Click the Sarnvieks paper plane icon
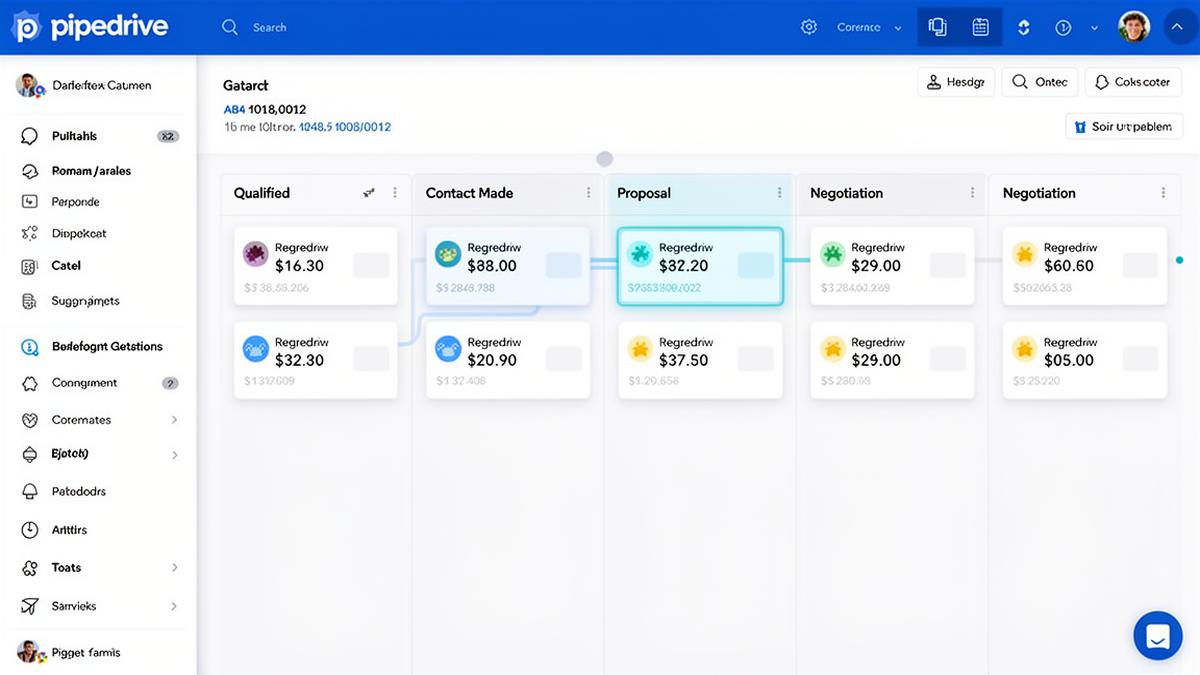Viewport: 1200px width, 675px height. pos(30,606)
